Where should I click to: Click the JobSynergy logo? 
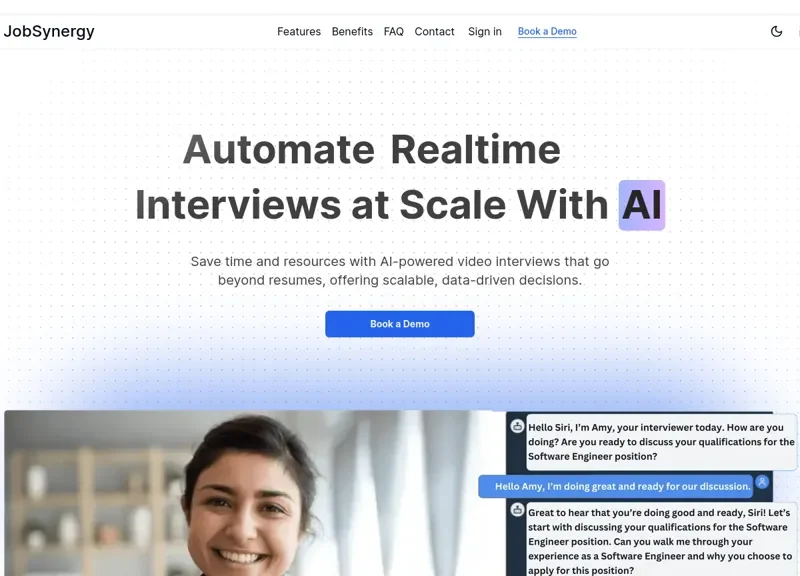click(49, 32)
